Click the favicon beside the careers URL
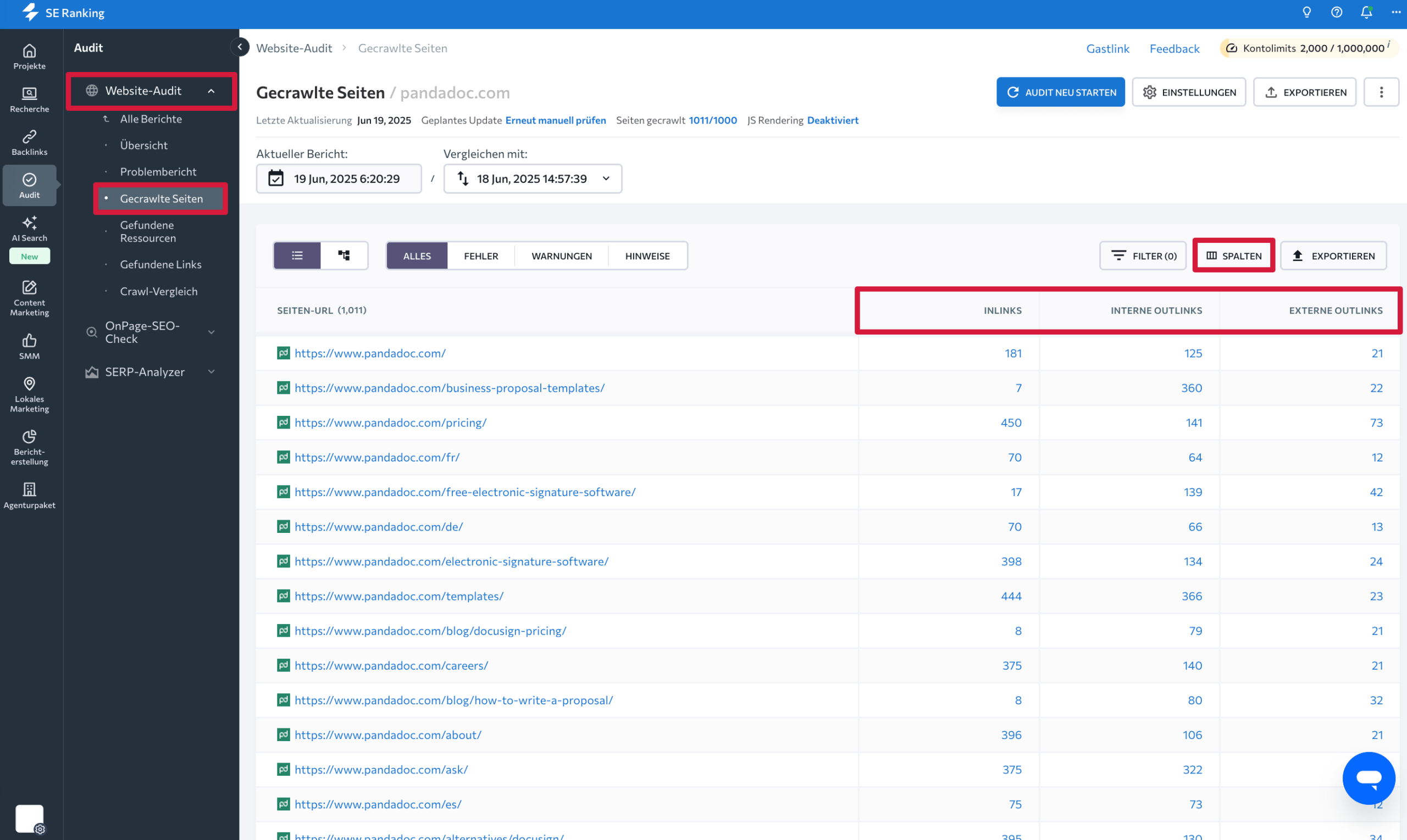 (283, 665)
